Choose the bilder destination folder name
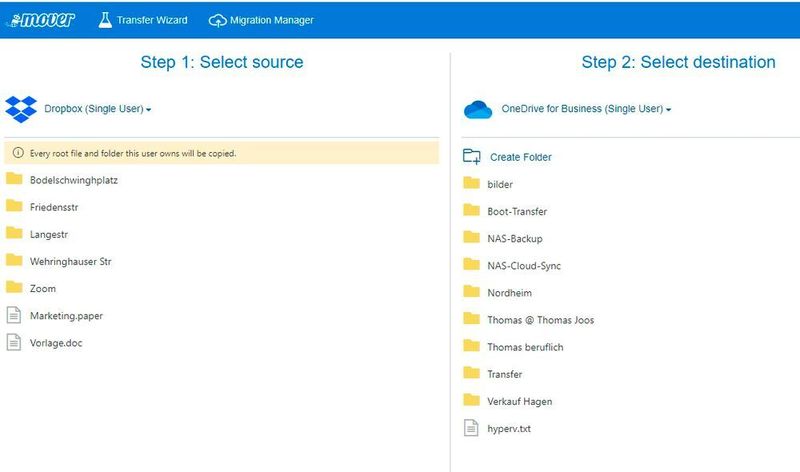 [x=500, y=184]
